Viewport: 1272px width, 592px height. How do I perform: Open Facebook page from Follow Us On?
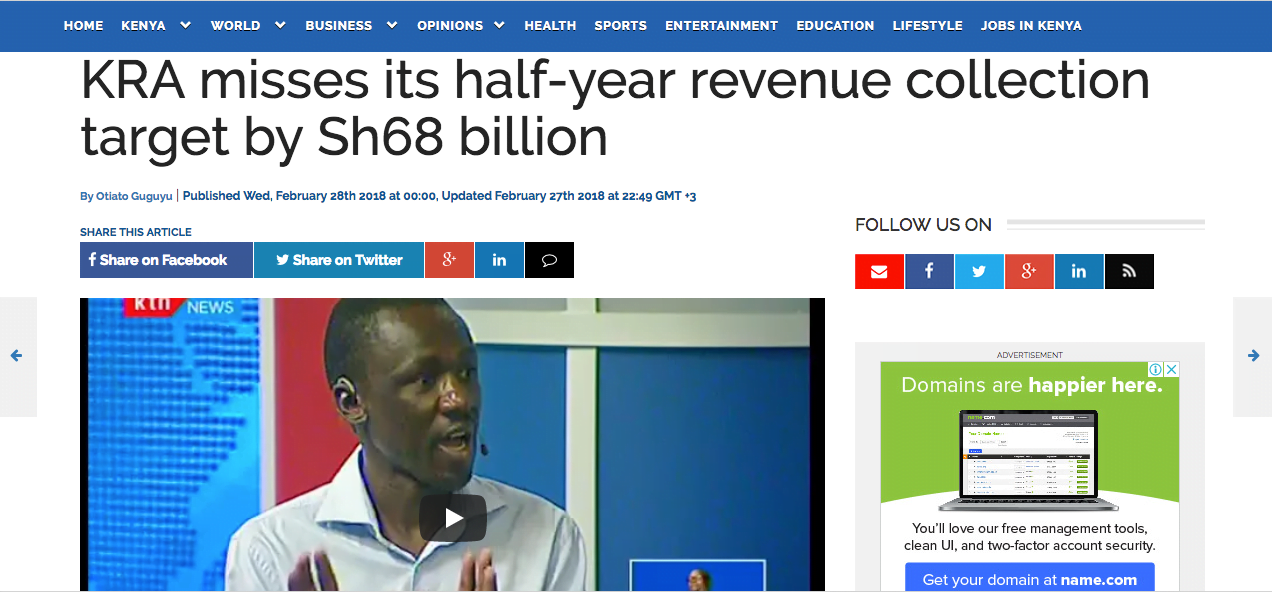point(929,271)
